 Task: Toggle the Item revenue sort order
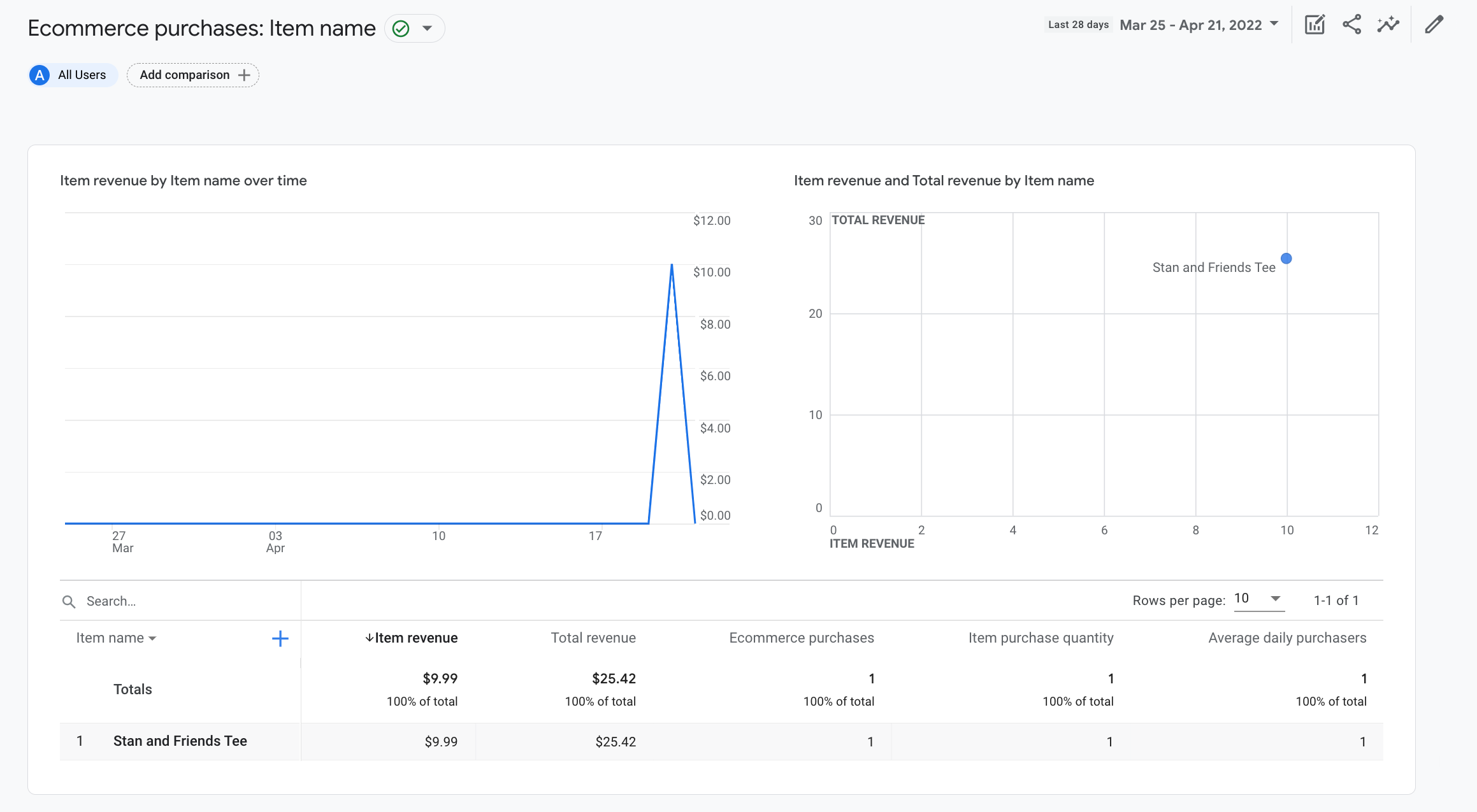pyautogui.click(x=412, y=637)
